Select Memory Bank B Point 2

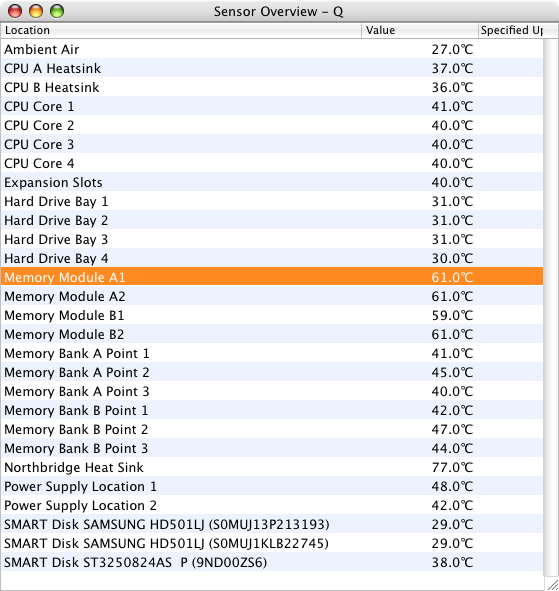point(272,429)
